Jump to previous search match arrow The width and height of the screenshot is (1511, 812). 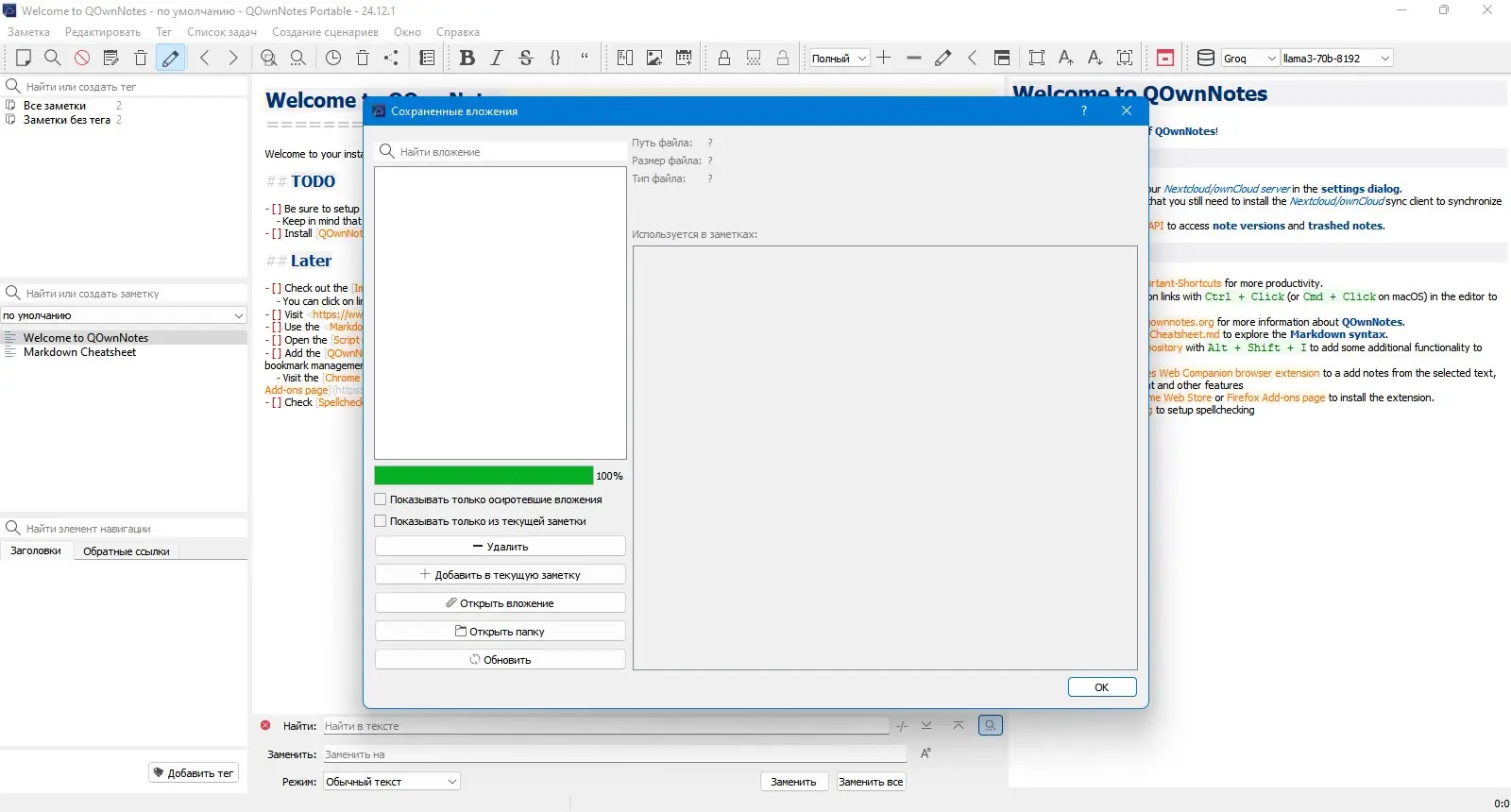click(x=959, y=725)
